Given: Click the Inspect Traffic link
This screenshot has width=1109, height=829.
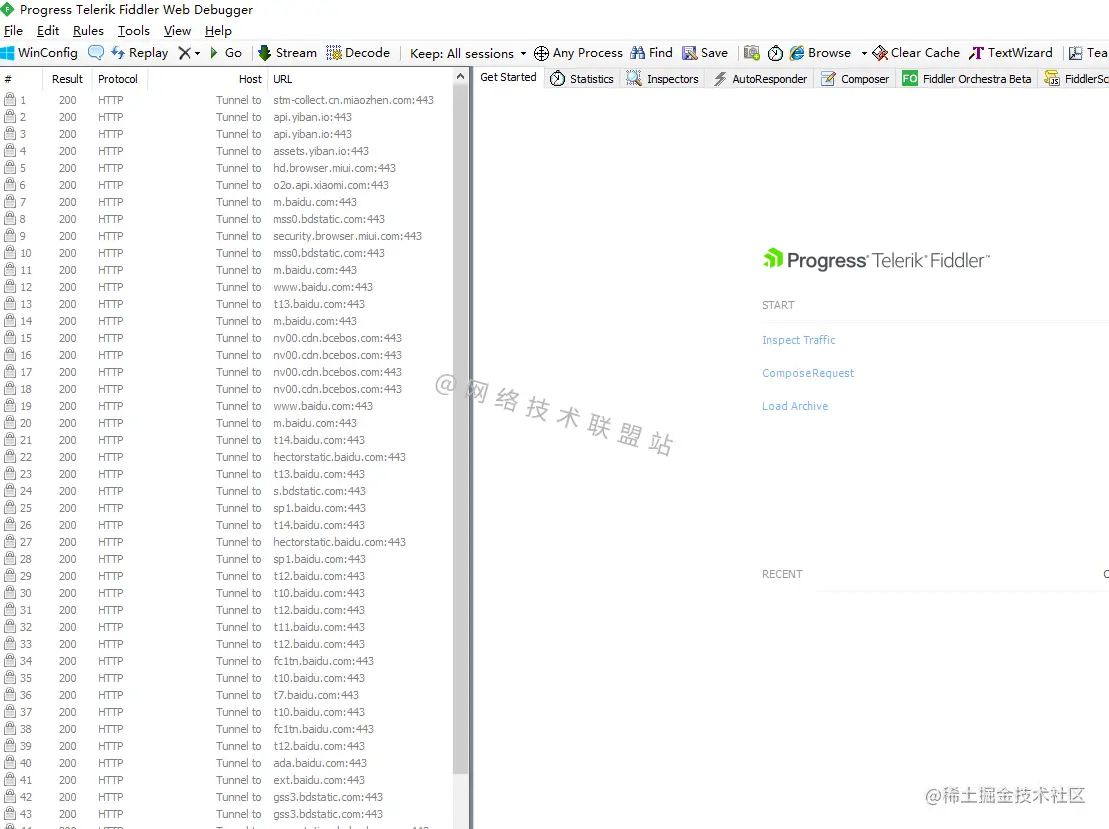Looking at the screenshot, I should [x=799, y=340].
